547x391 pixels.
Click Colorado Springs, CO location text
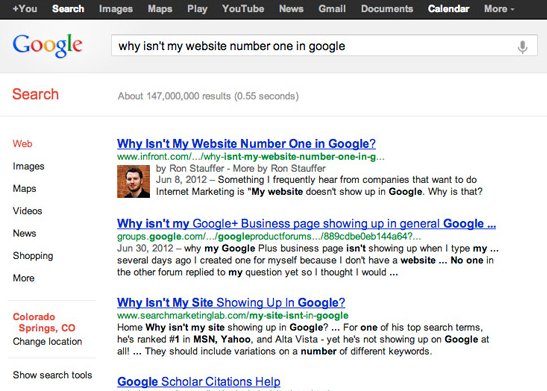tap(44, 322)
